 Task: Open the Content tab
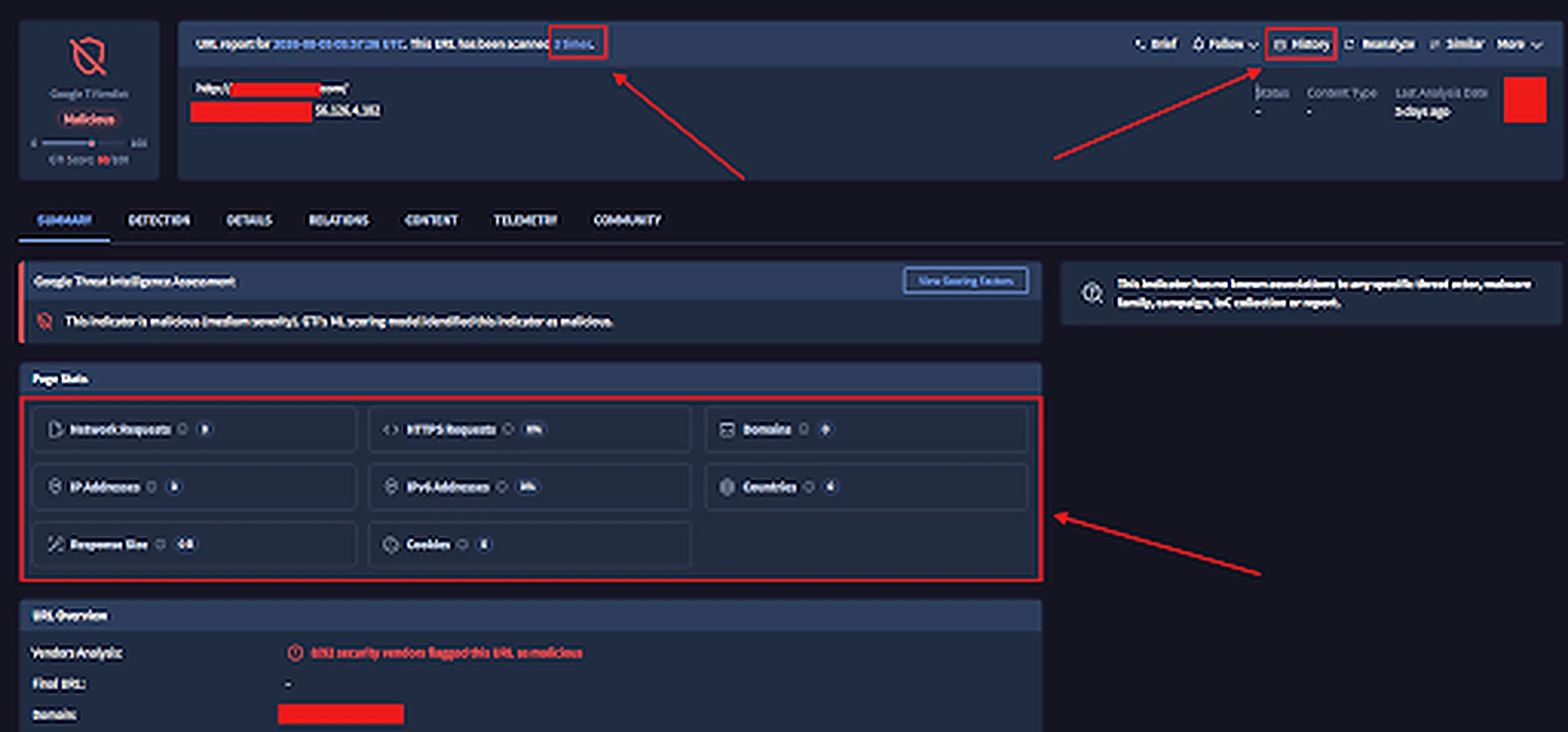(x=431, y=221)
